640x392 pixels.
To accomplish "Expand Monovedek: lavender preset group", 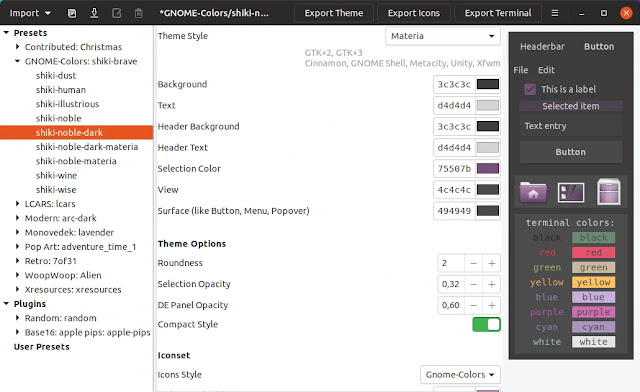I will [x=17, y=232].
